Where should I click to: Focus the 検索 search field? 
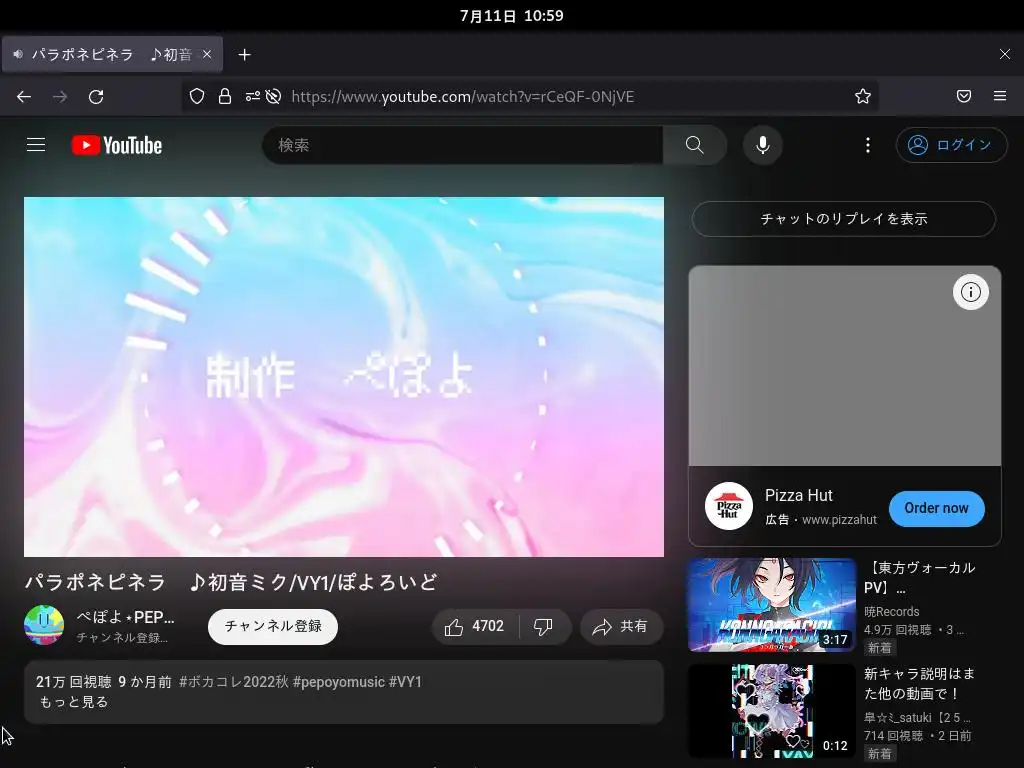pos(463,145)
